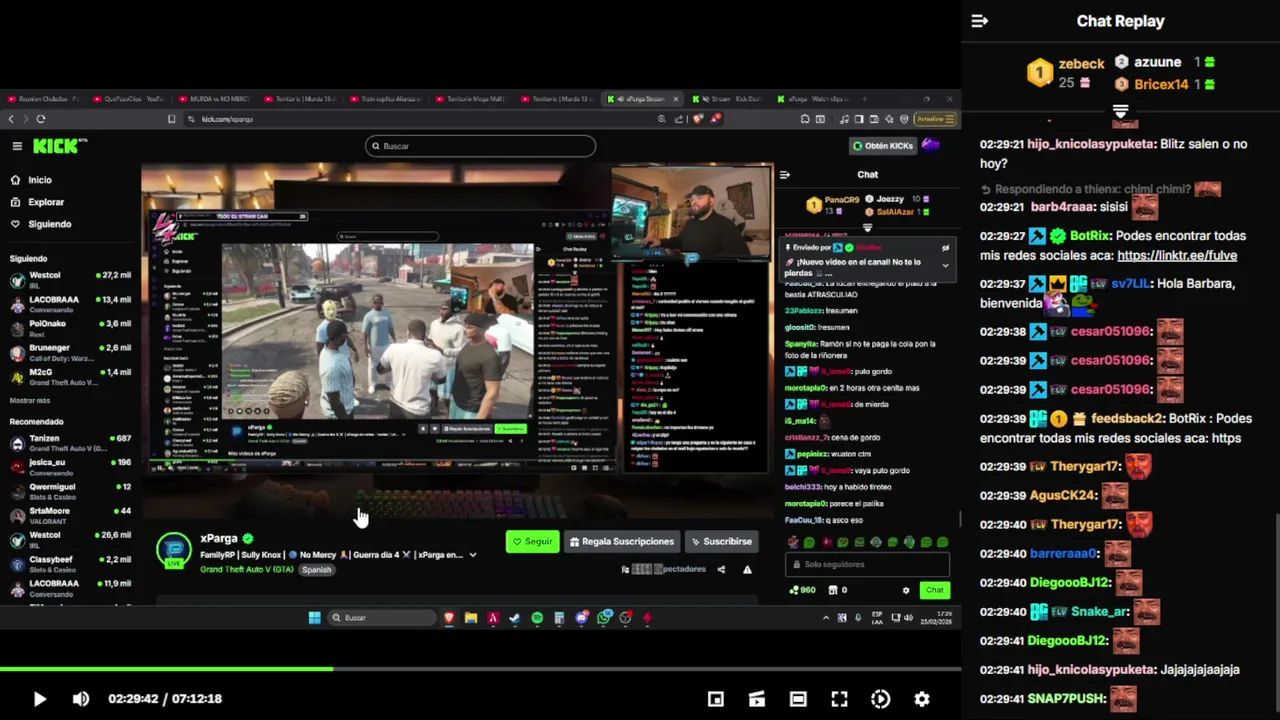Click the kick.com/xparga address bar
The width and height of the screenshot is (1280, 720).
(420, 119)
